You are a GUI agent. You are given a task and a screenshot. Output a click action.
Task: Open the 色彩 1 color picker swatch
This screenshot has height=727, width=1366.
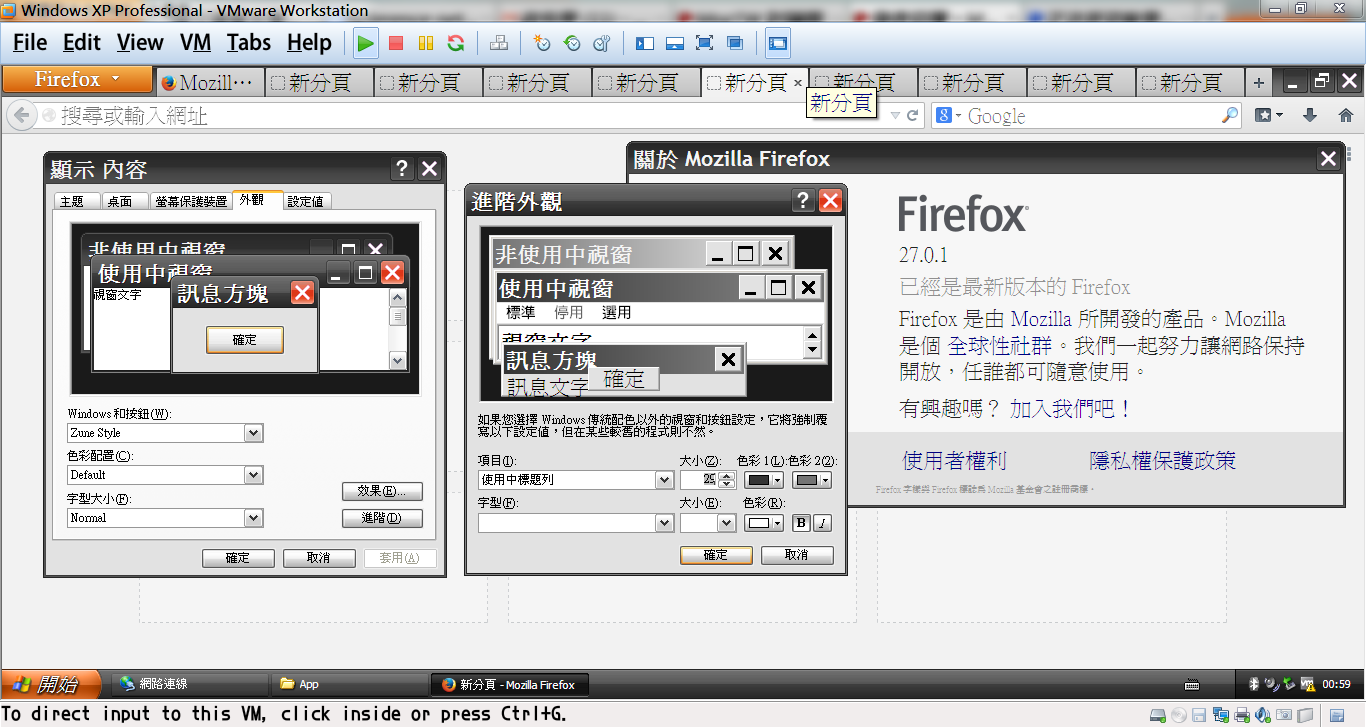point(765,480)
